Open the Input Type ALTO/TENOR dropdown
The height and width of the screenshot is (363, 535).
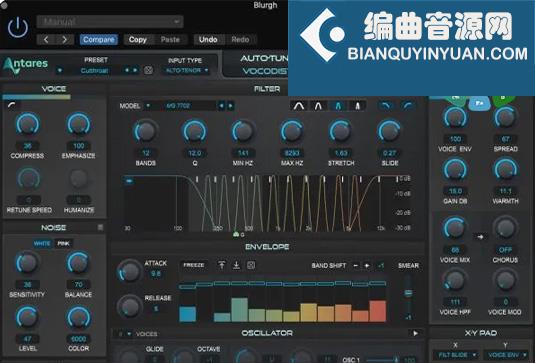coord(187,71)
